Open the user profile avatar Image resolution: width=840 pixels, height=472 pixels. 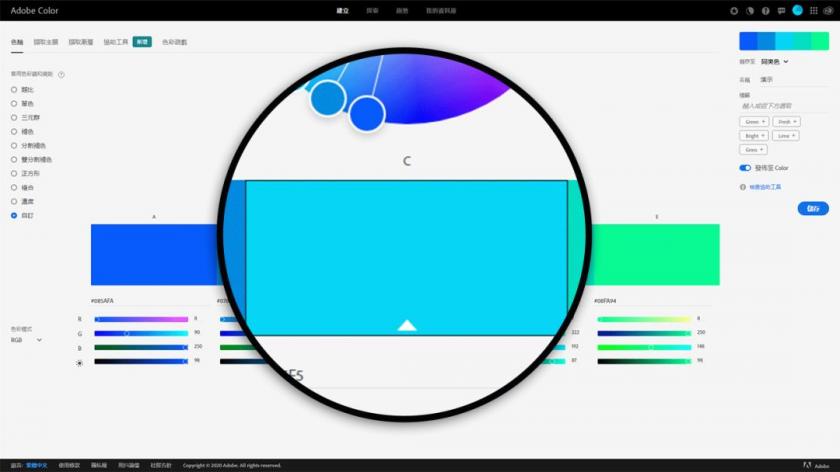(x=797, y=10)
